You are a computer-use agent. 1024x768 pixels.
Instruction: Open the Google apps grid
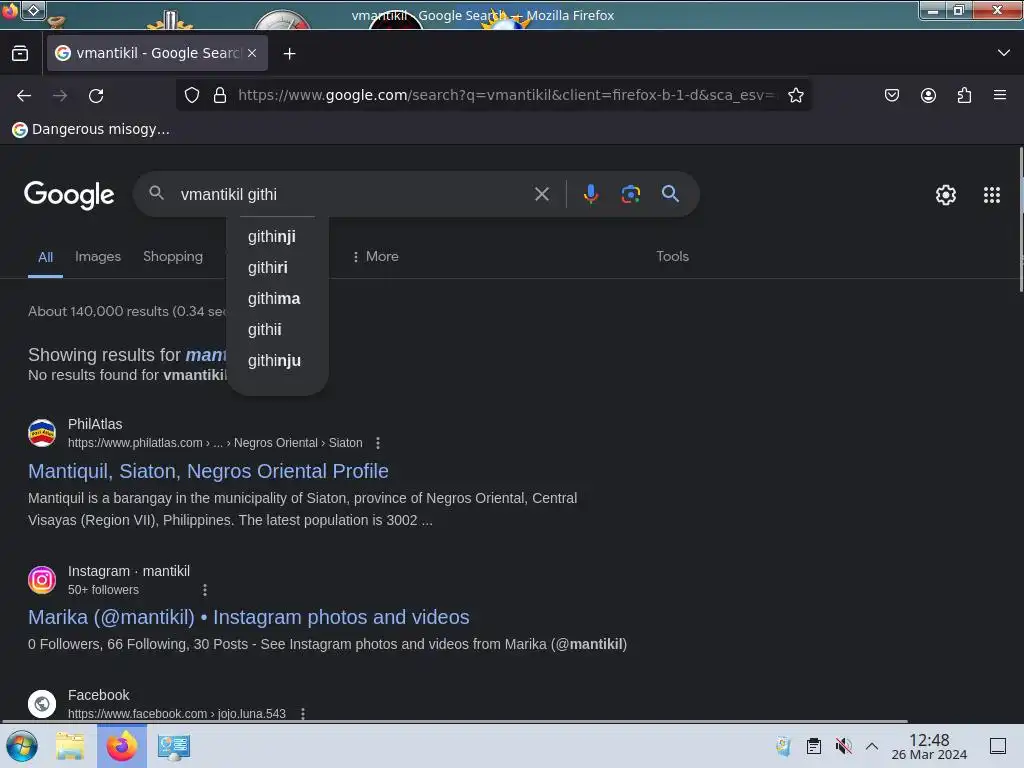click(992, 195)
